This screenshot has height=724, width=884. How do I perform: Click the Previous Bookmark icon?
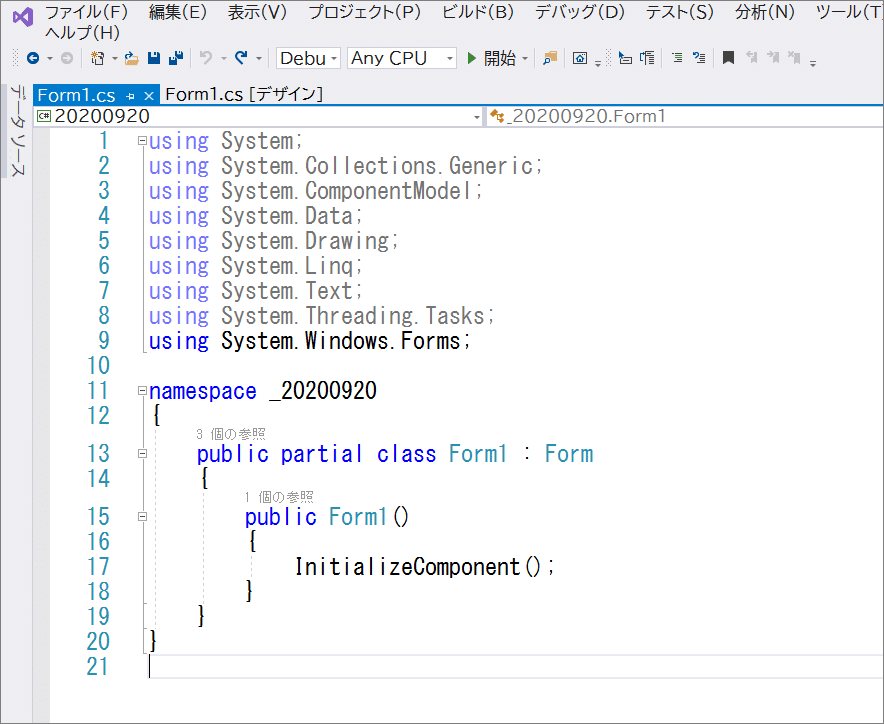click(x=752, y=57)
